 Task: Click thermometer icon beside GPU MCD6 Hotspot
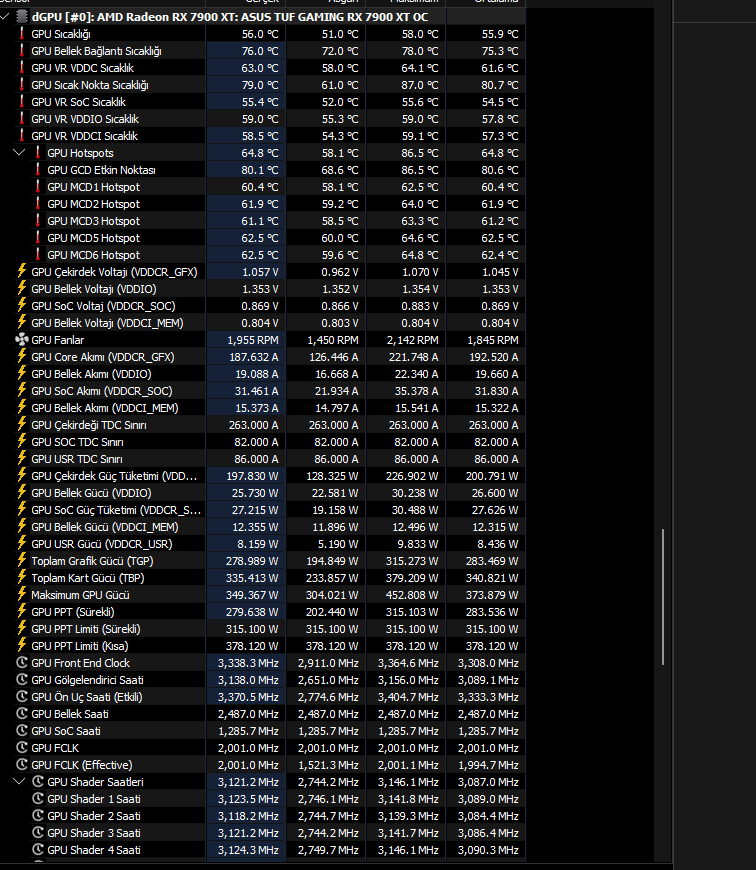[x=38, y=255]
